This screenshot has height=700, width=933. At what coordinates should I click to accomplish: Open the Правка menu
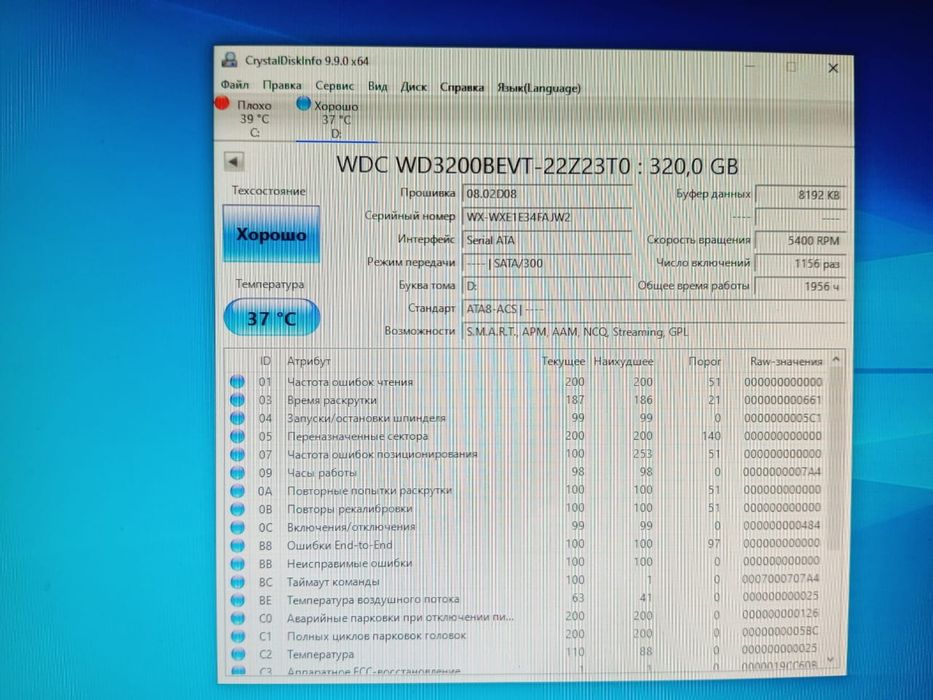[x=281, y=86]
